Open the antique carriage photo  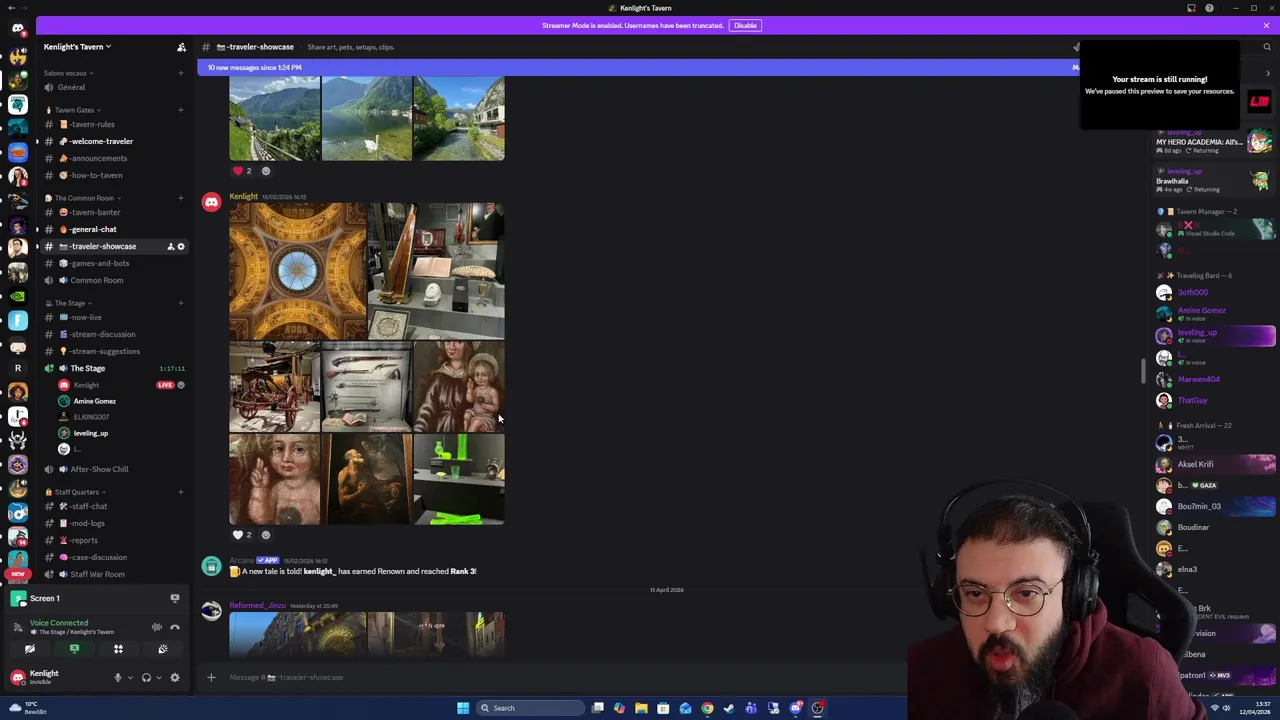275,387
